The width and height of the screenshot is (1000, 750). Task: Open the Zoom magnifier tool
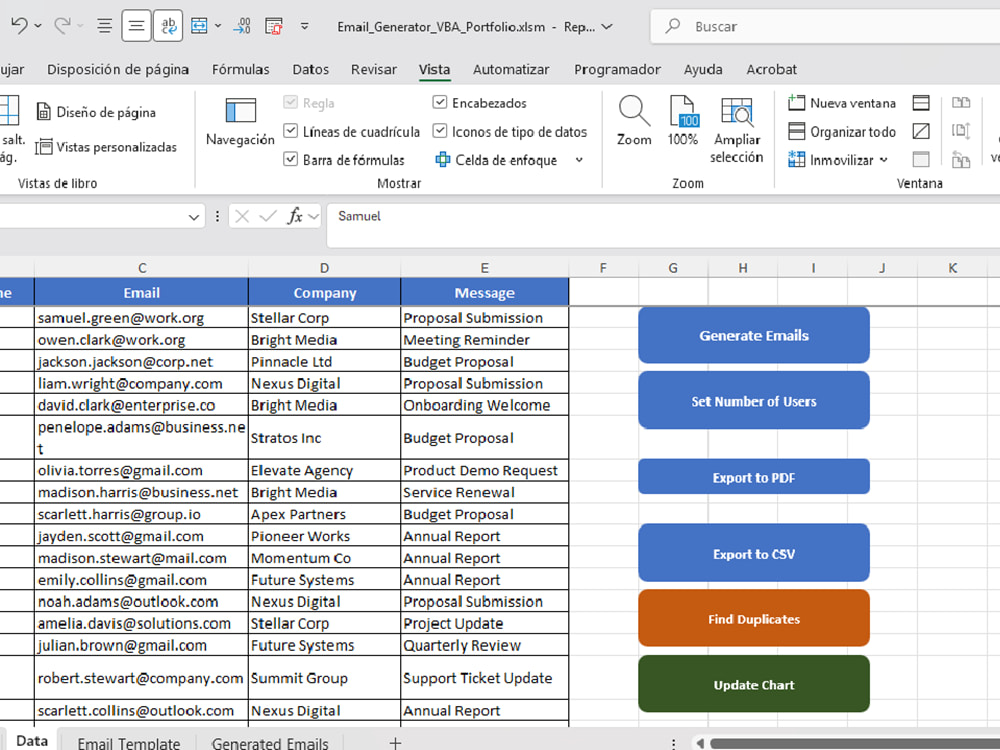pyautogui.click(x=633, y=111)
